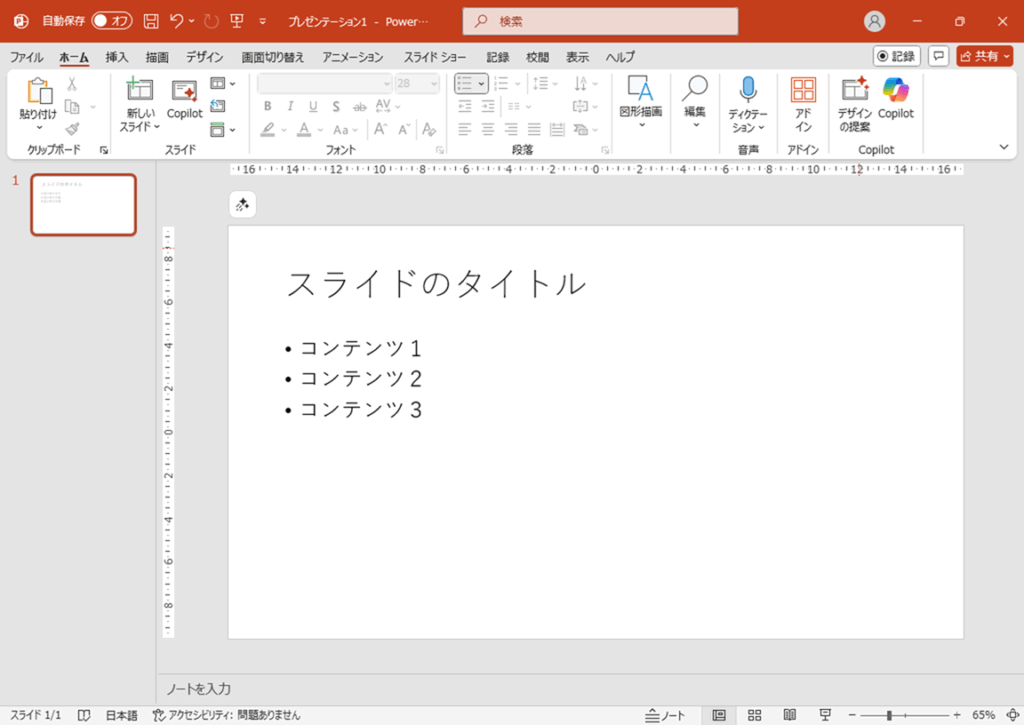The height and width of the screenshot is (725, 1024).
Task: Switch to Slide Sorter view icon
Action: pos(754,715)
